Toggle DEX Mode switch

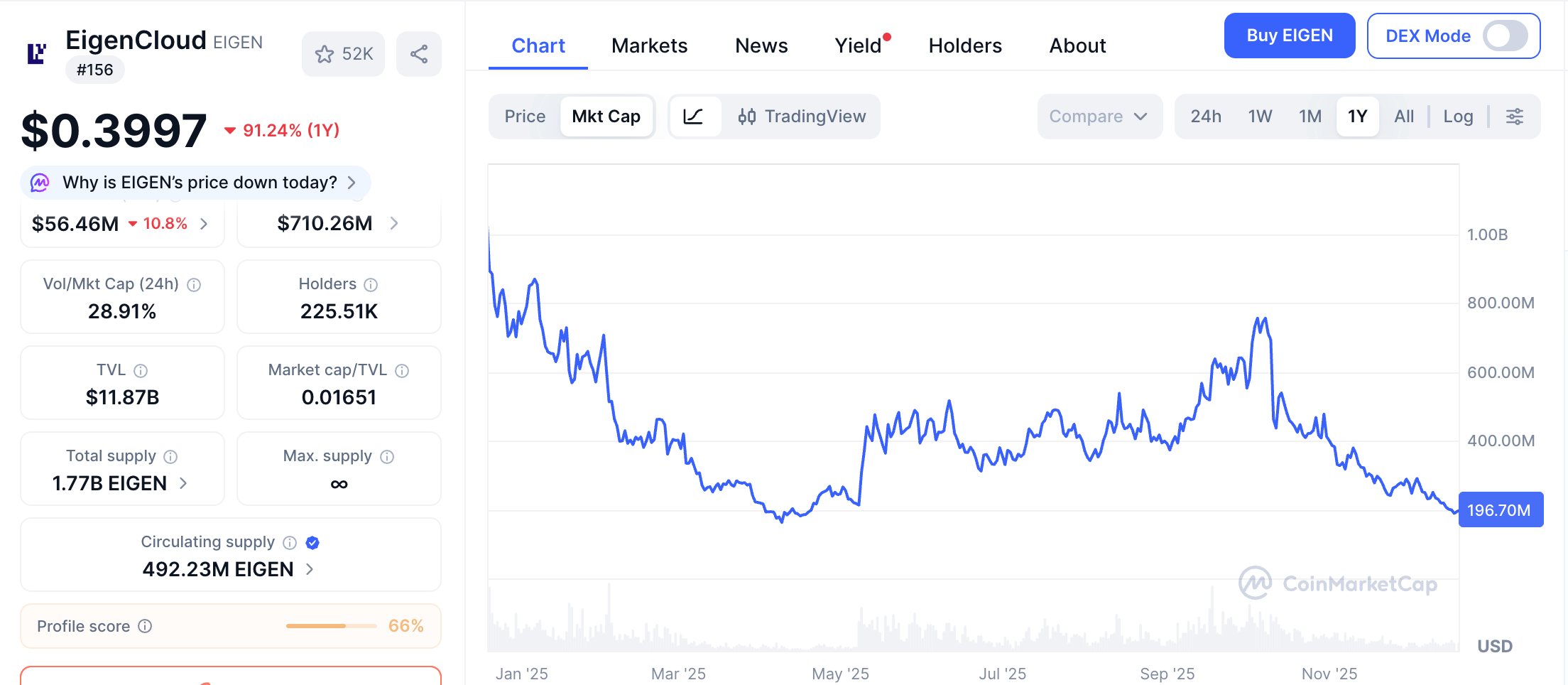click(x=1505, y=36)
